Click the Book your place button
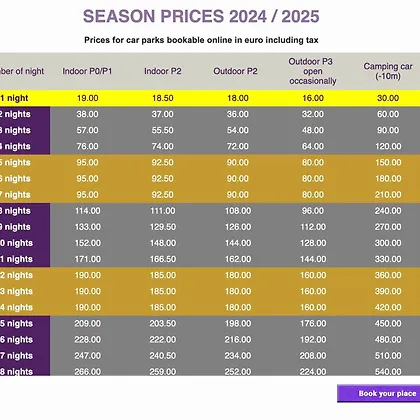 [379, 393]
